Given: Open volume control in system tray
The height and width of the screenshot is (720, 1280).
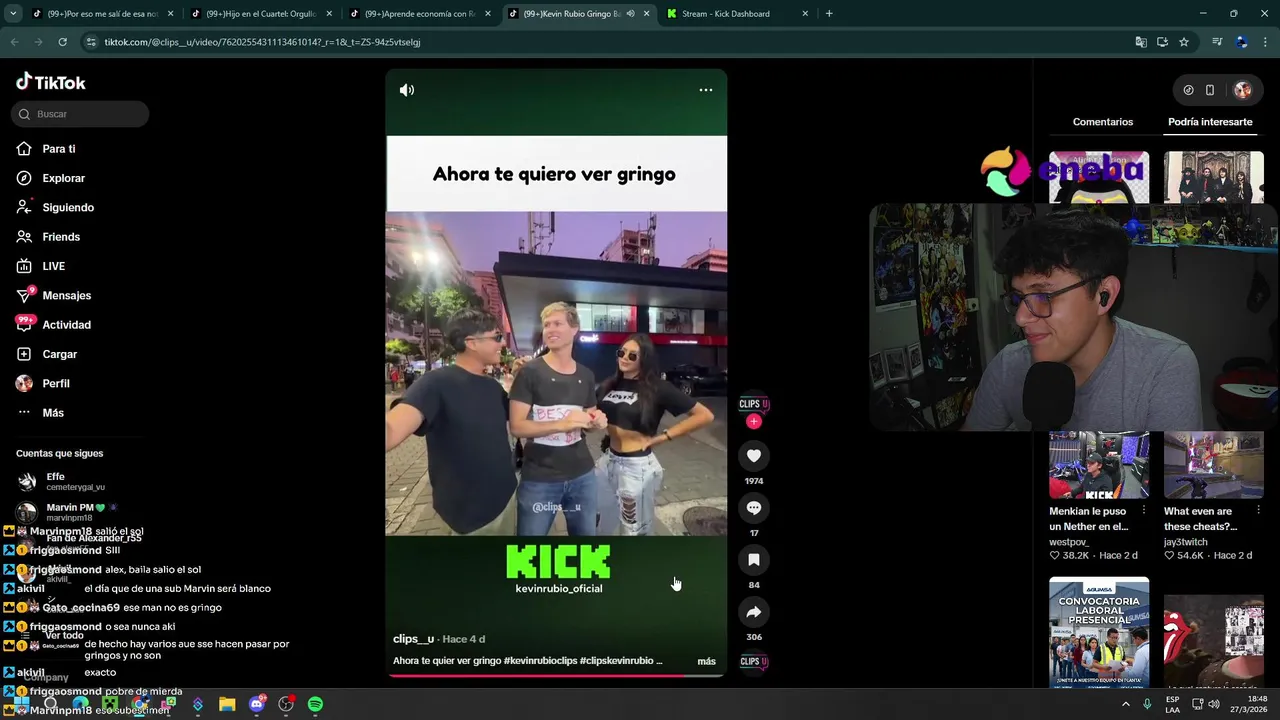Looking at the screenshot, I should pyautogui.click(x=1213, y=704).
